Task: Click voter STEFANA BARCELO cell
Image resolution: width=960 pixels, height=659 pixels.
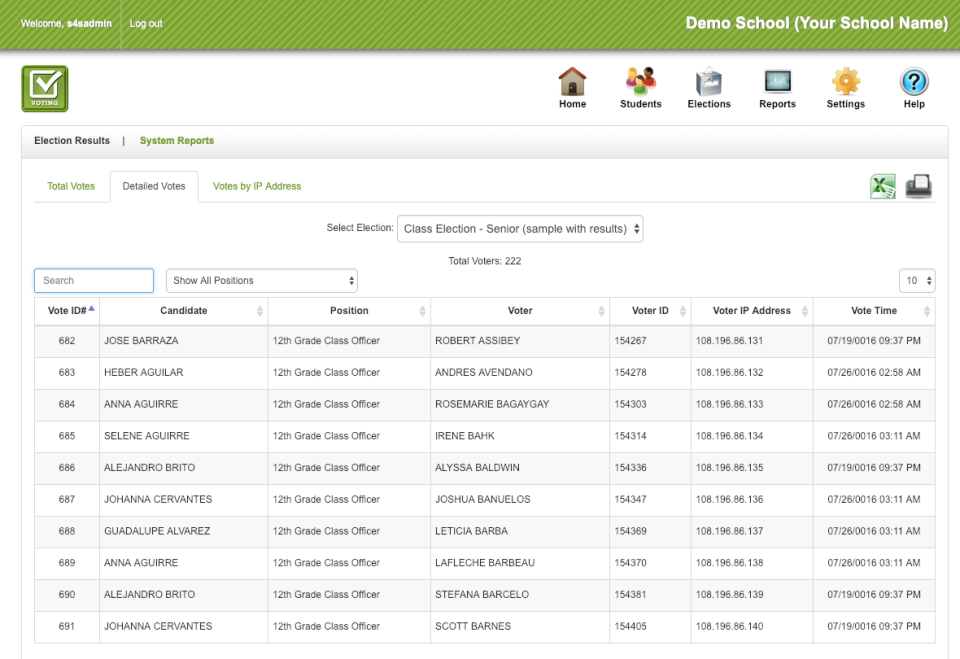Action: [520, 595]
